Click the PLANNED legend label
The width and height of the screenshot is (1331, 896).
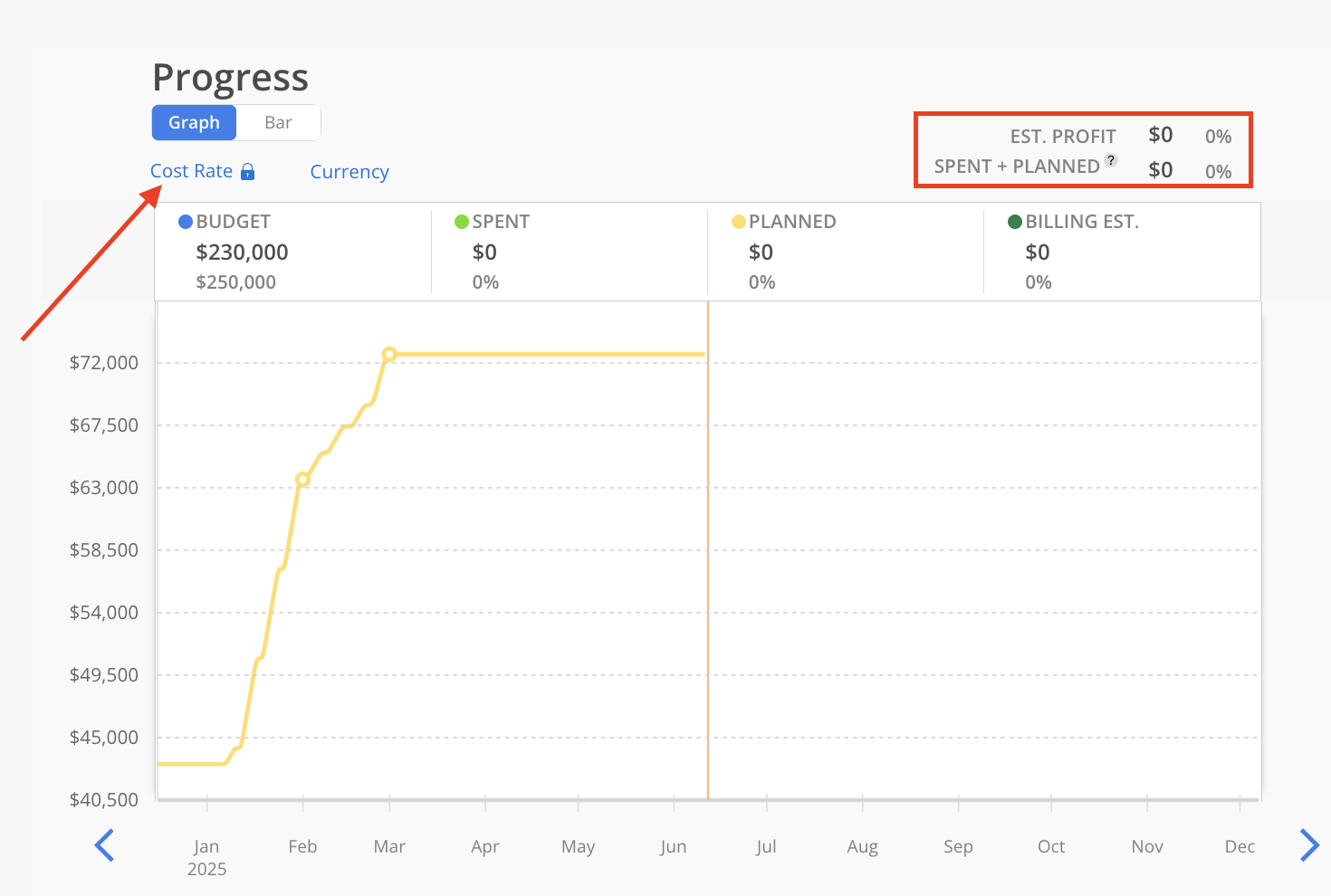(x=792, y=222)
